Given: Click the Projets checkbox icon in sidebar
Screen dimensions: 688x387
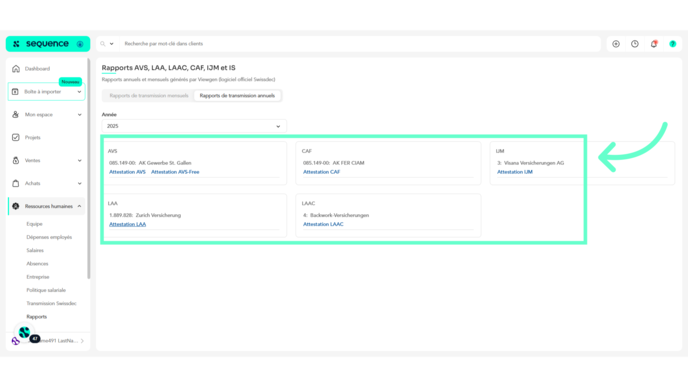Looking at the screenshot, I should click(x=16, y=137).
